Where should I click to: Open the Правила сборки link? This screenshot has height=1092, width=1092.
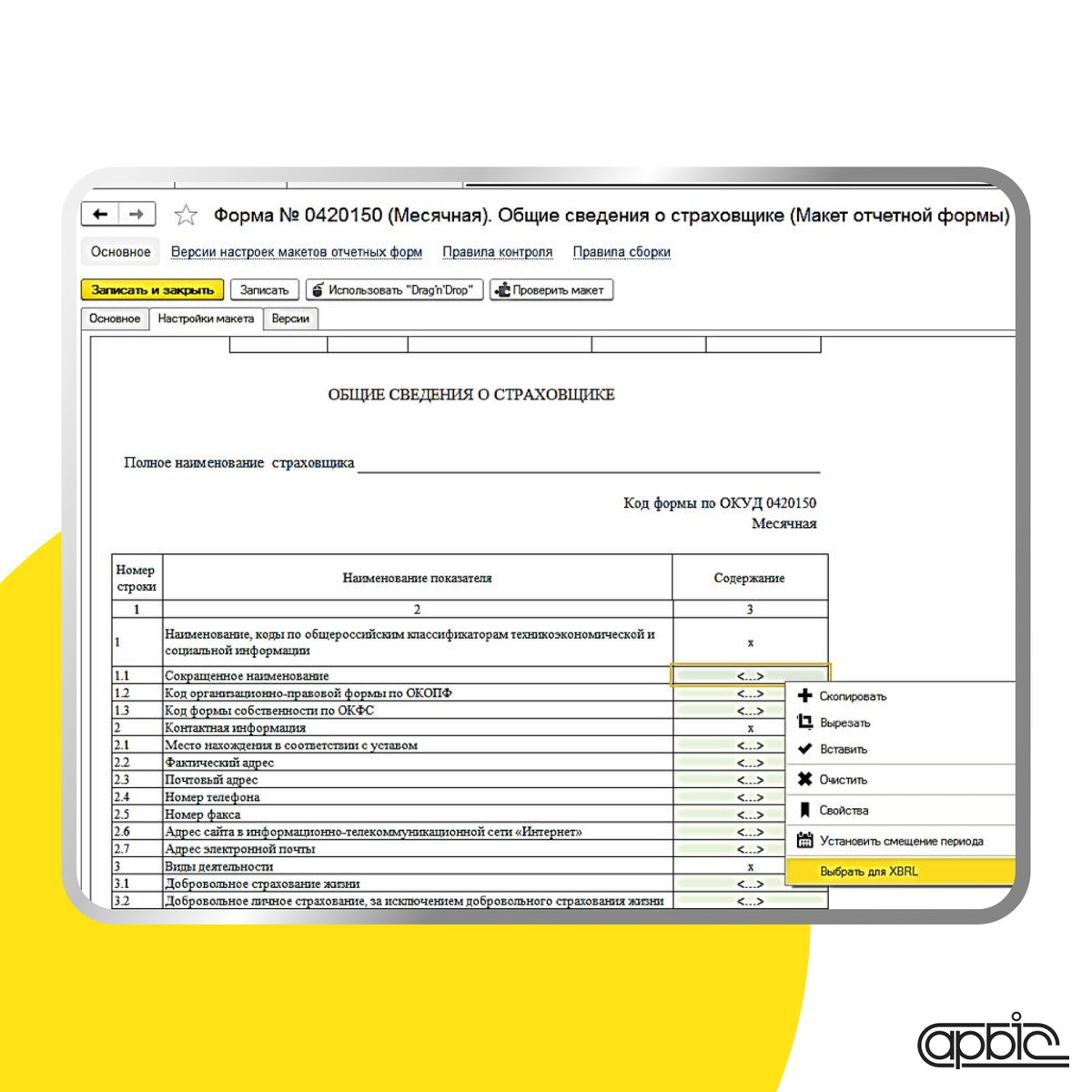pos(622,252)
